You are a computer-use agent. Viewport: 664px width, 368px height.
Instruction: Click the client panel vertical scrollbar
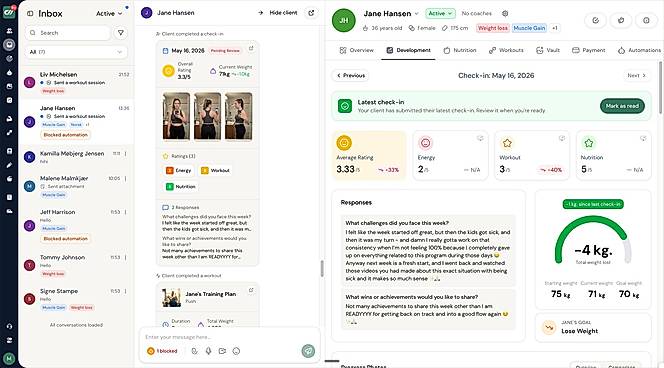(x=660, y=87)
